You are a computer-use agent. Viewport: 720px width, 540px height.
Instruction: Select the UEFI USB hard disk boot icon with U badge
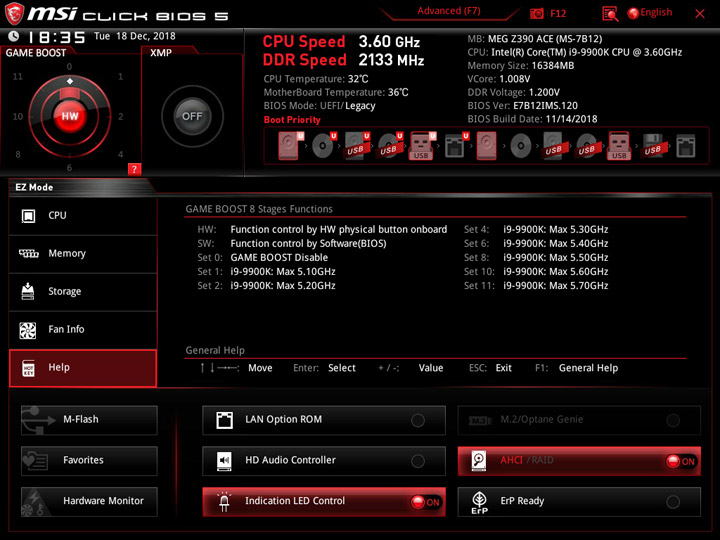[x=356, y=146]
